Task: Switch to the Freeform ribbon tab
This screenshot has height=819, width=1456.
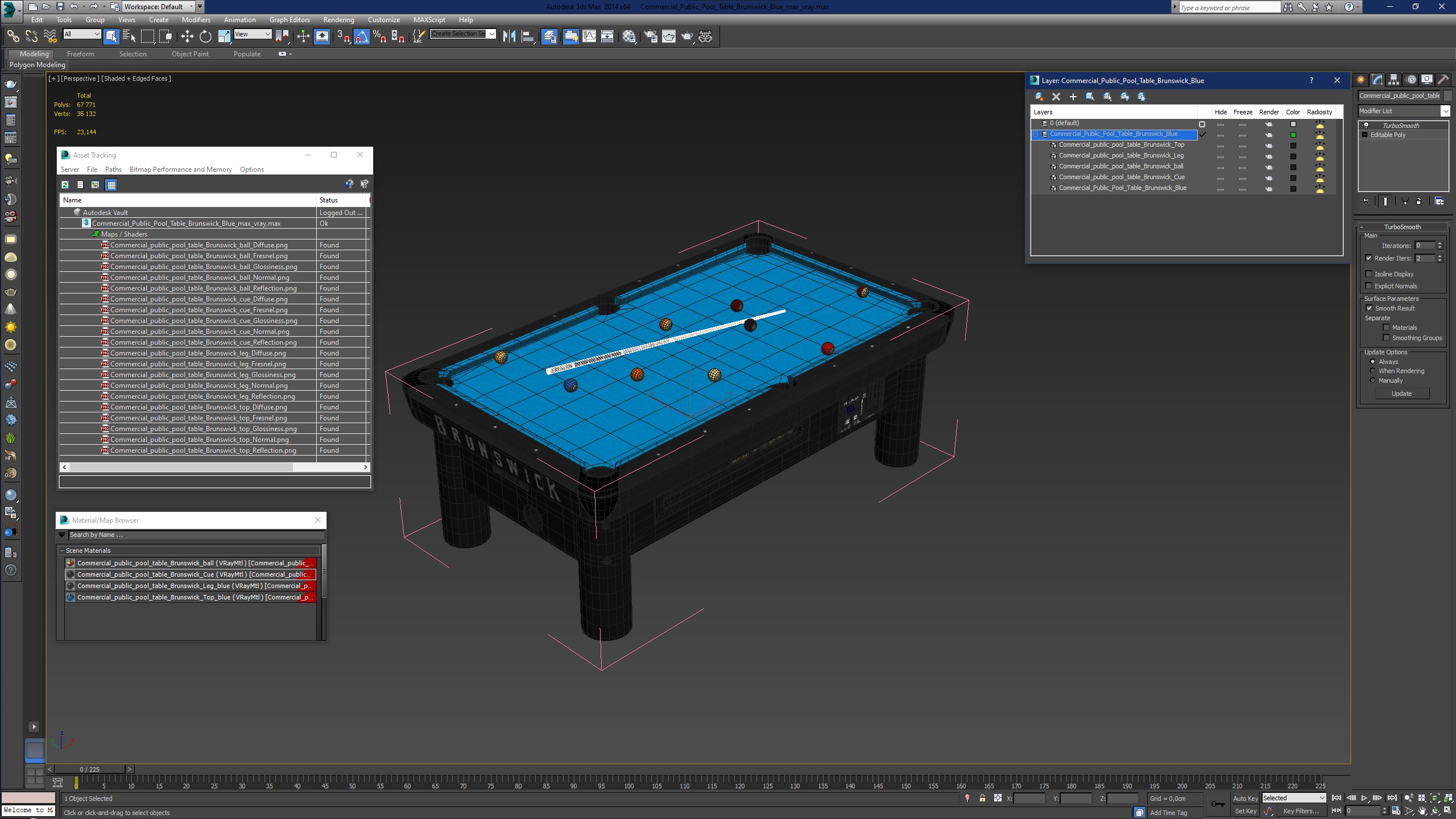Action: pyautogui.click(x=81, y=54)
